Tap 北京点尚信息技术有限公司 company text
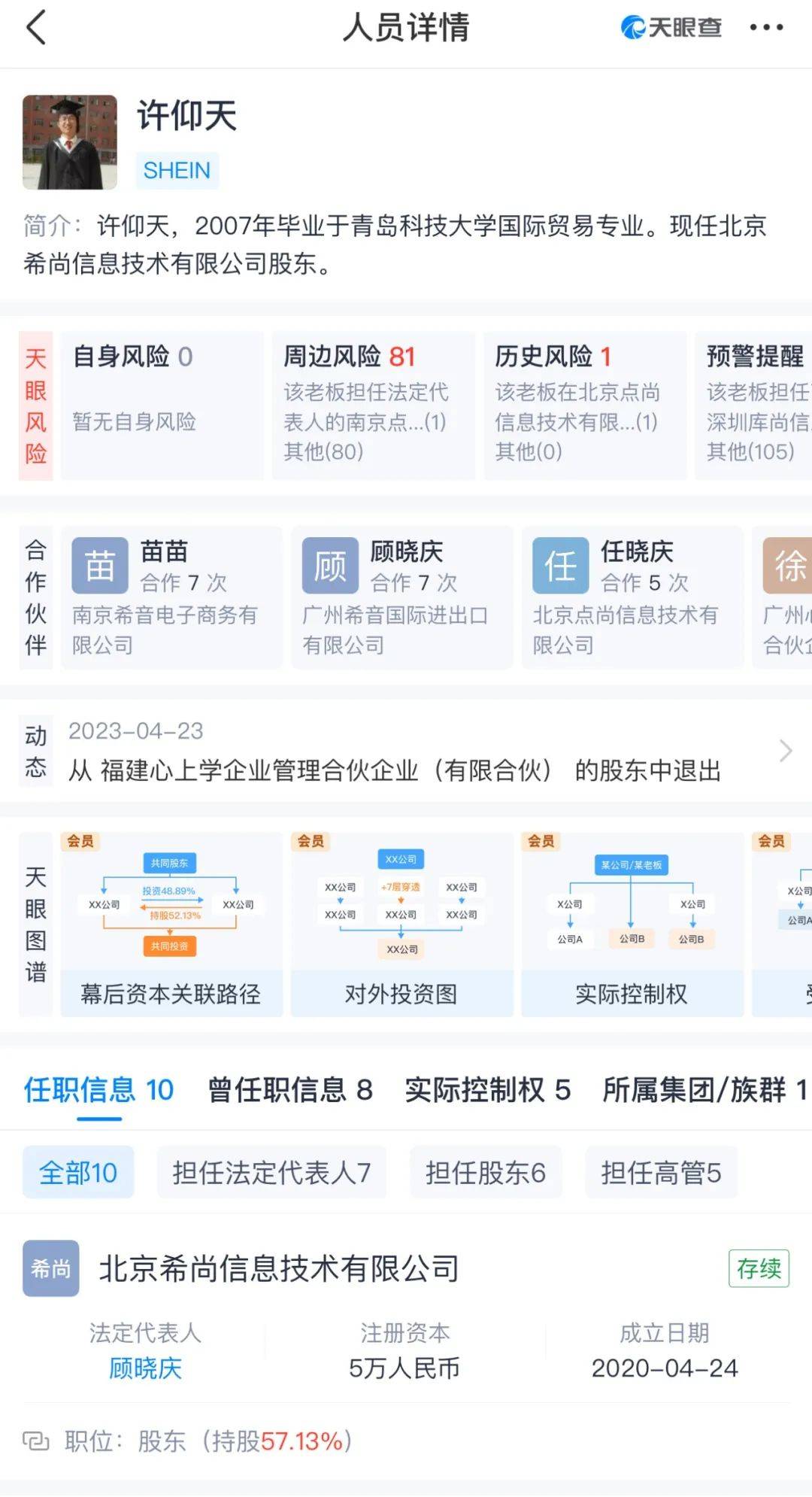Viewport: 812px width, 1497px height. [626, 630]
